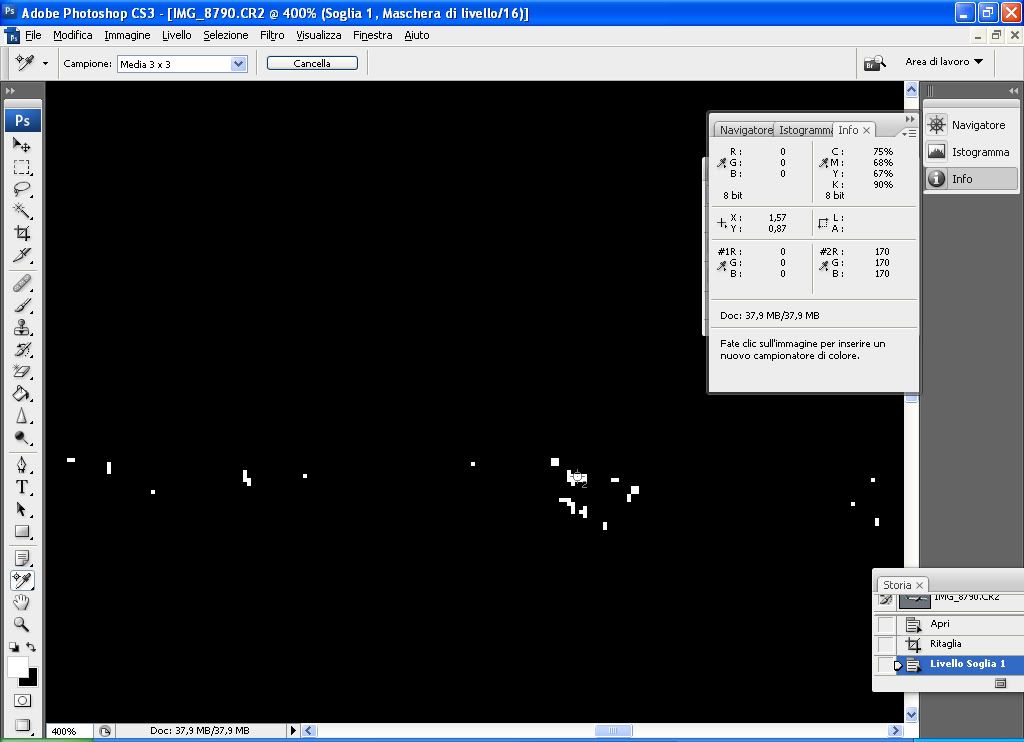This screenshot has height=742, width=1024.
Task: Choose the Paint Bucket tool
Action: 22,394
